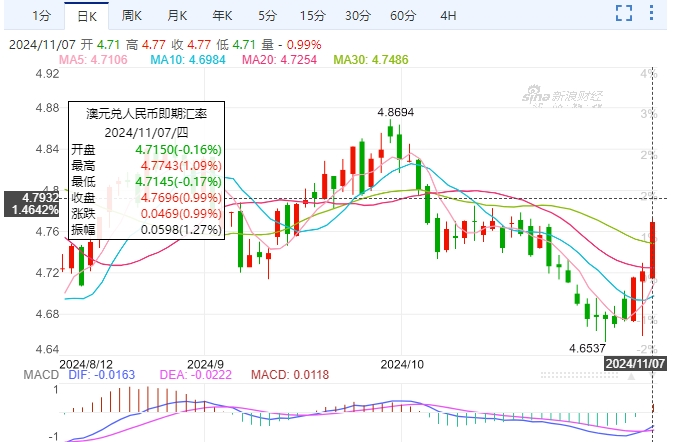676x442 pixels.
Task: Show the 年K yearly chart
Action: [222, 15]
